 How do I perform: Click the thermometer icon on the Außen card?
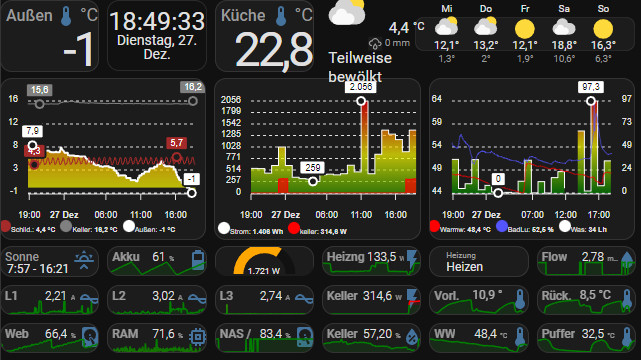pos(66,16)
